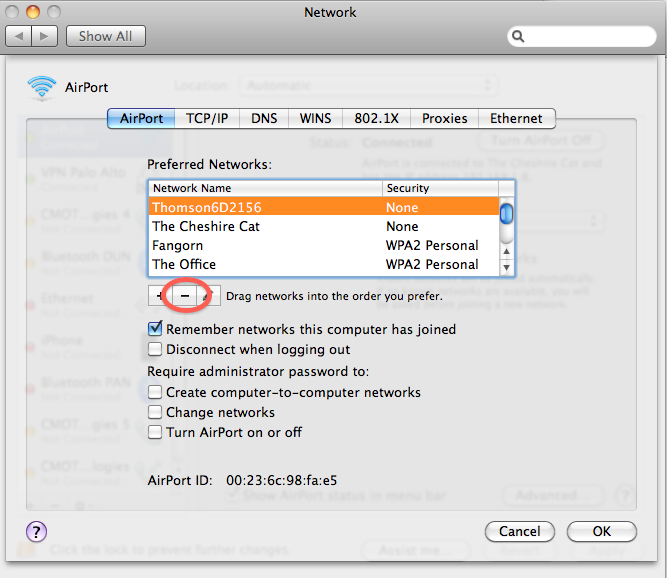Toggle Turn AirPort on or off checkbox

click(155, 432)
